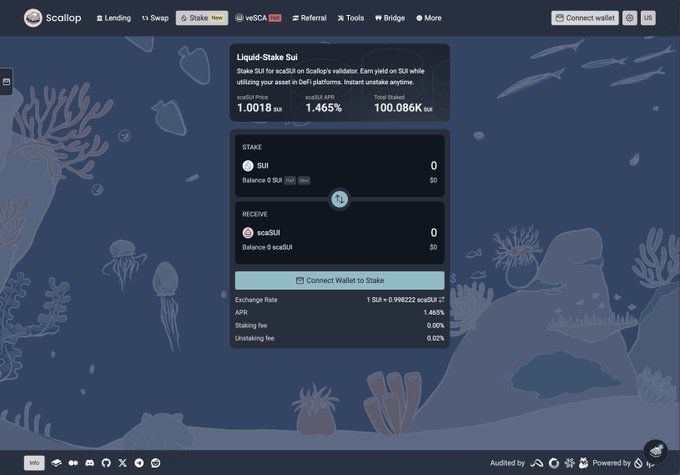
Task: Click the pinwheel-shaped auditor logo
Action: click(569, 463)
